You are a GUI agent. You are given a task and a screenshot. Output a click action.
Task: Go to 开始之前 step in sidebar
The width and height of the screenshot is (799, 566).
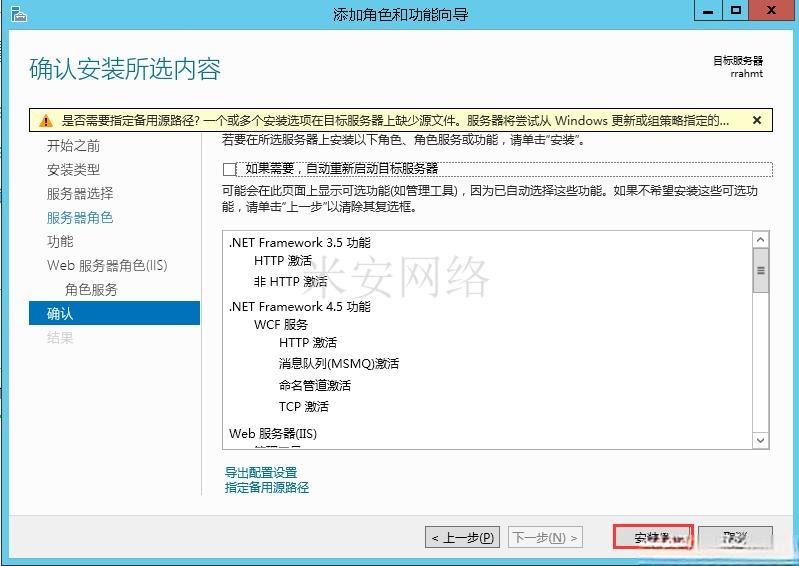point(73,146)
